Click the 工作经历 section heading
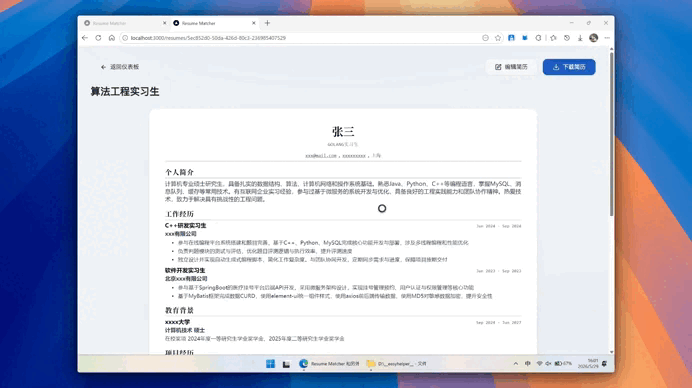The width and height of the screenshot is (692, 388). (179, 214)
